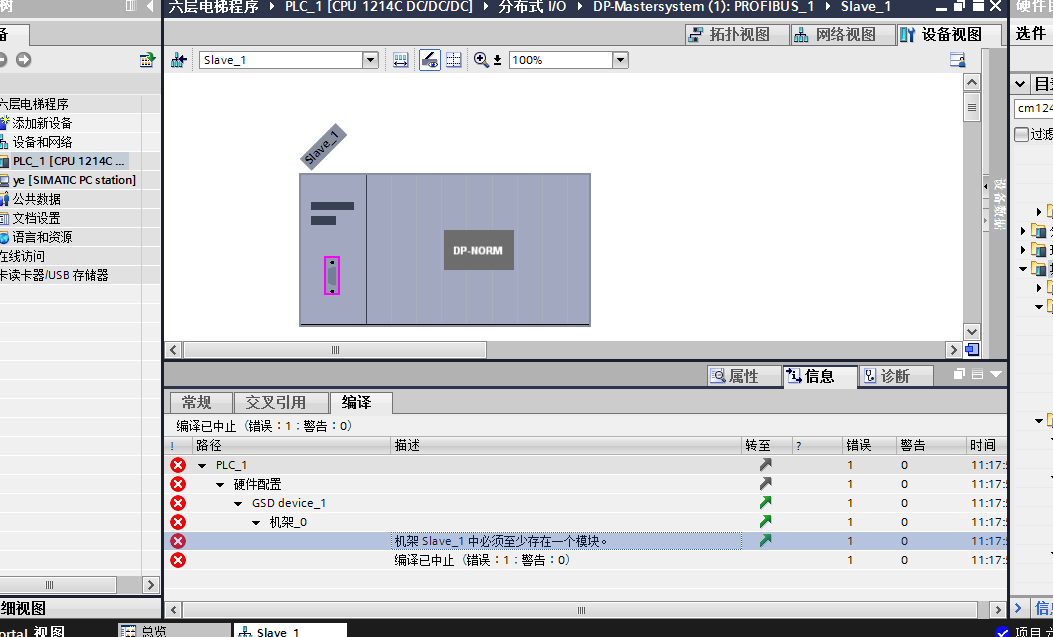Select the 编译 tab
The height and width of the screenshot is (637, 1053).
pos(361,402)
